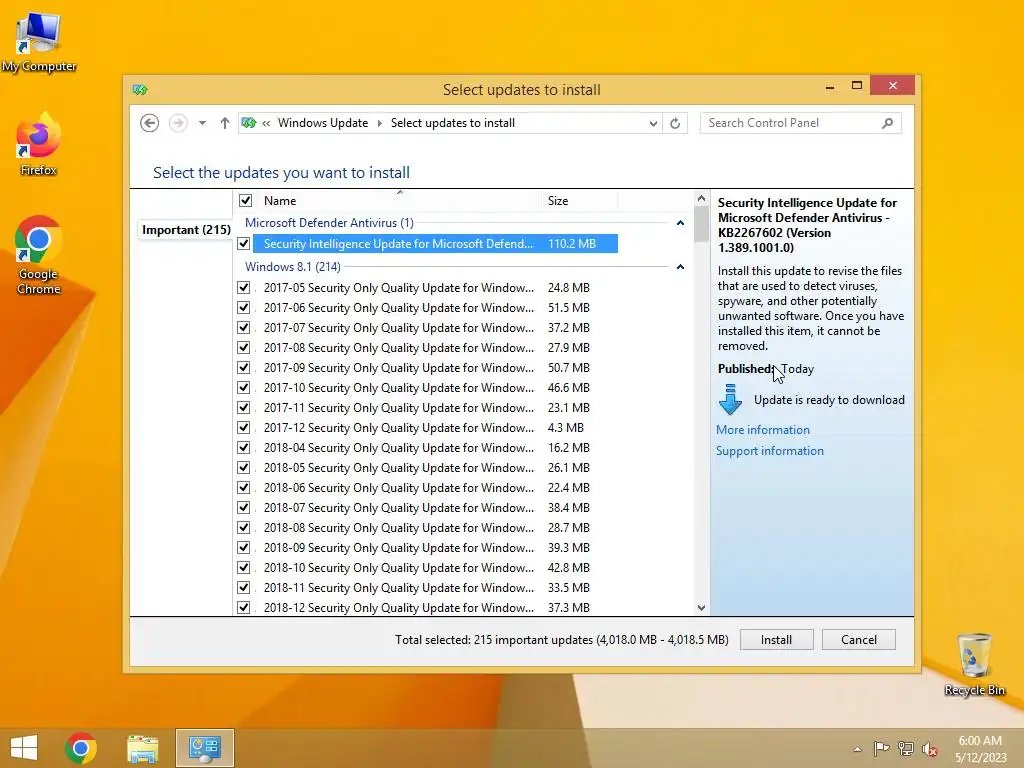
Task: Show hidden system tray icons
Action: (x=857, y=749)
